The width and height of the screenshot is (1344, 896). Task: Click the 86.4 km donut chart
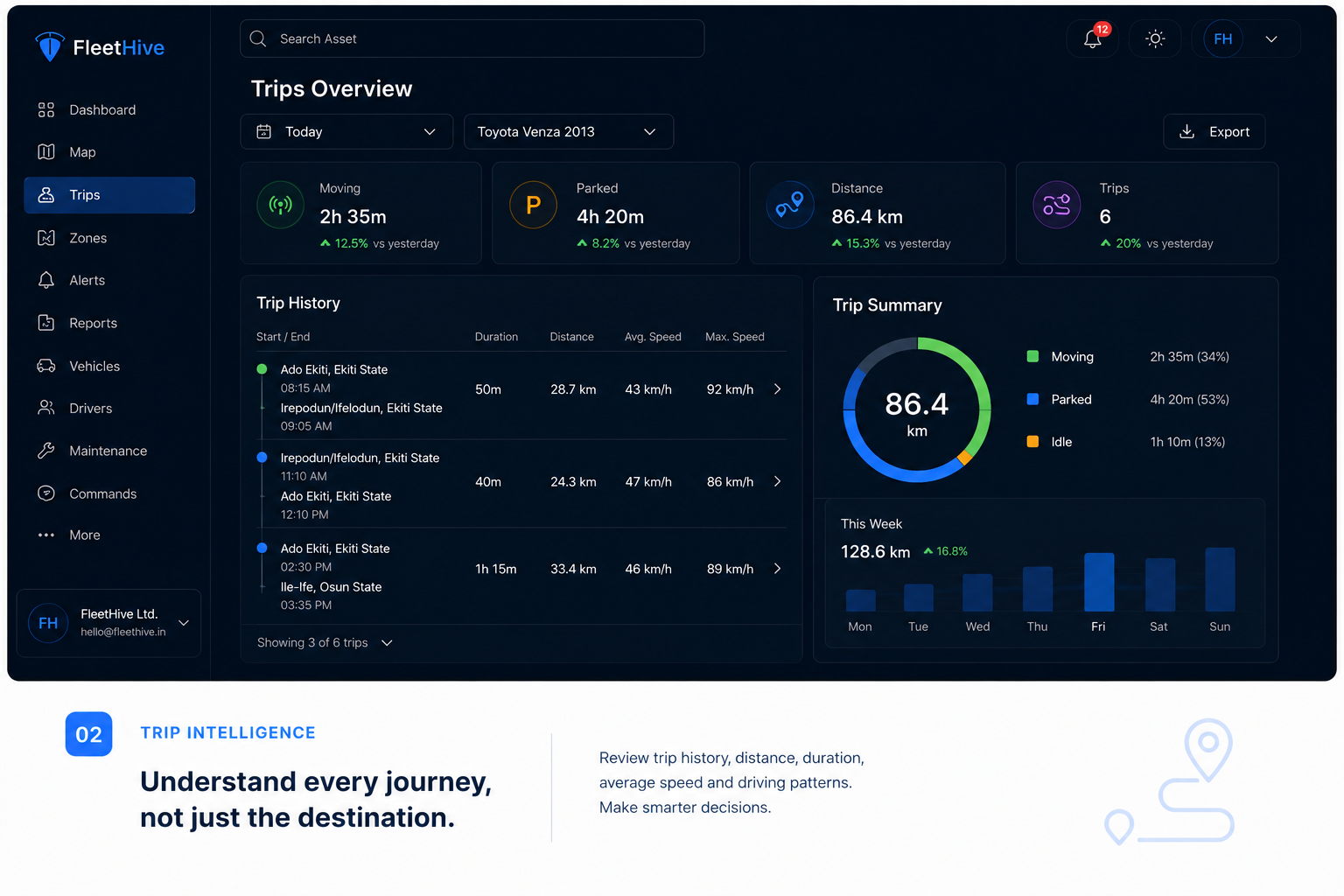pos(917,409)
